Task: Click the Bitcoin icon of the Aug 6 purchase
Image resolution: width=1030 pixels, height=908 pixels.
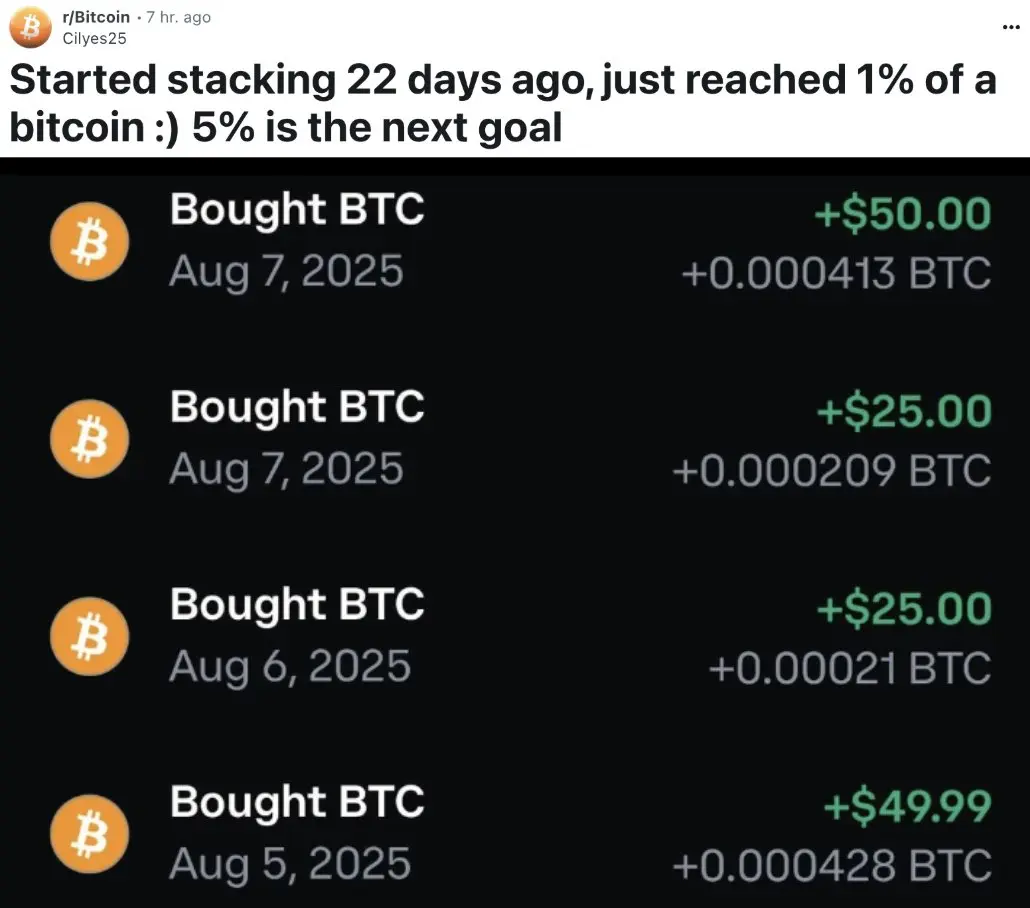Action: pos(89,636)
